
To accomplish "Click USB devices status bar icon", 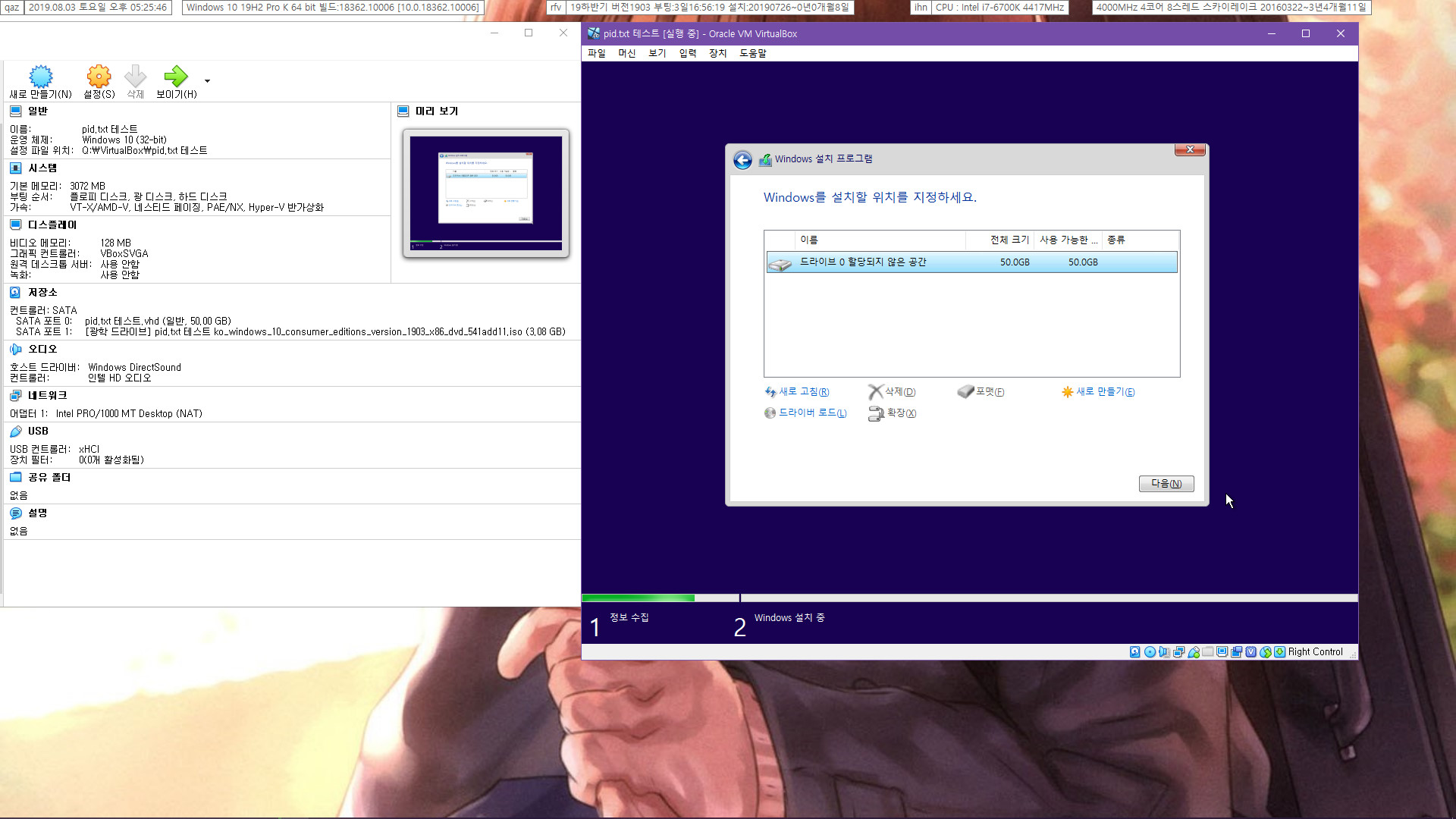I will point(1194,652).
